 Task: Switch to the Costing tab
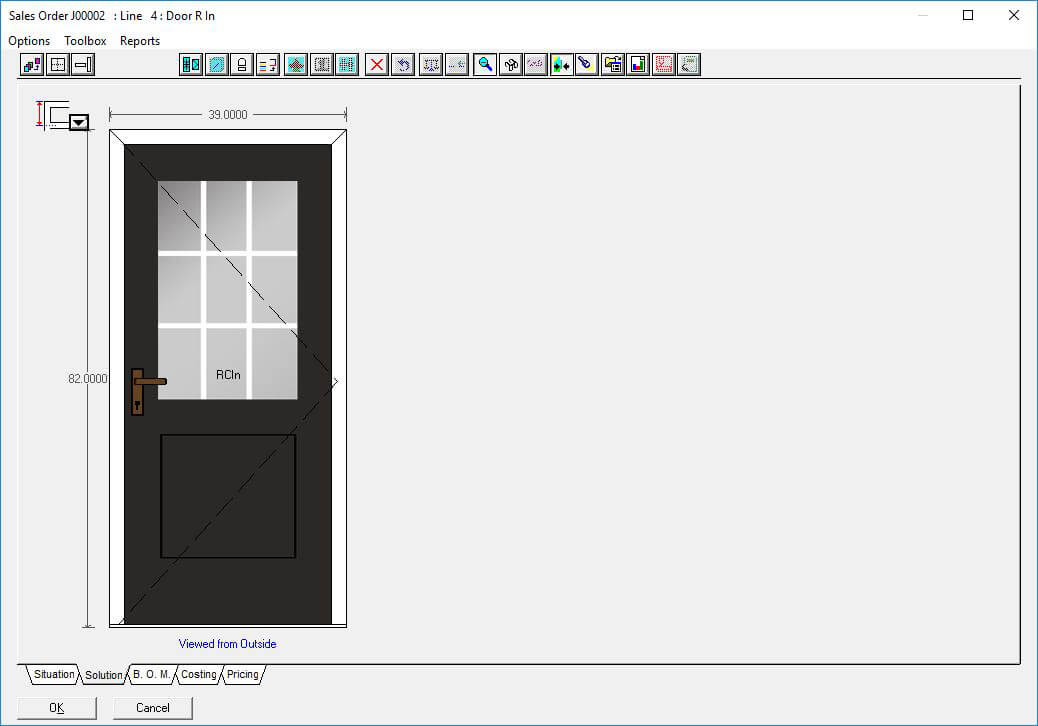tap(198, 675)
